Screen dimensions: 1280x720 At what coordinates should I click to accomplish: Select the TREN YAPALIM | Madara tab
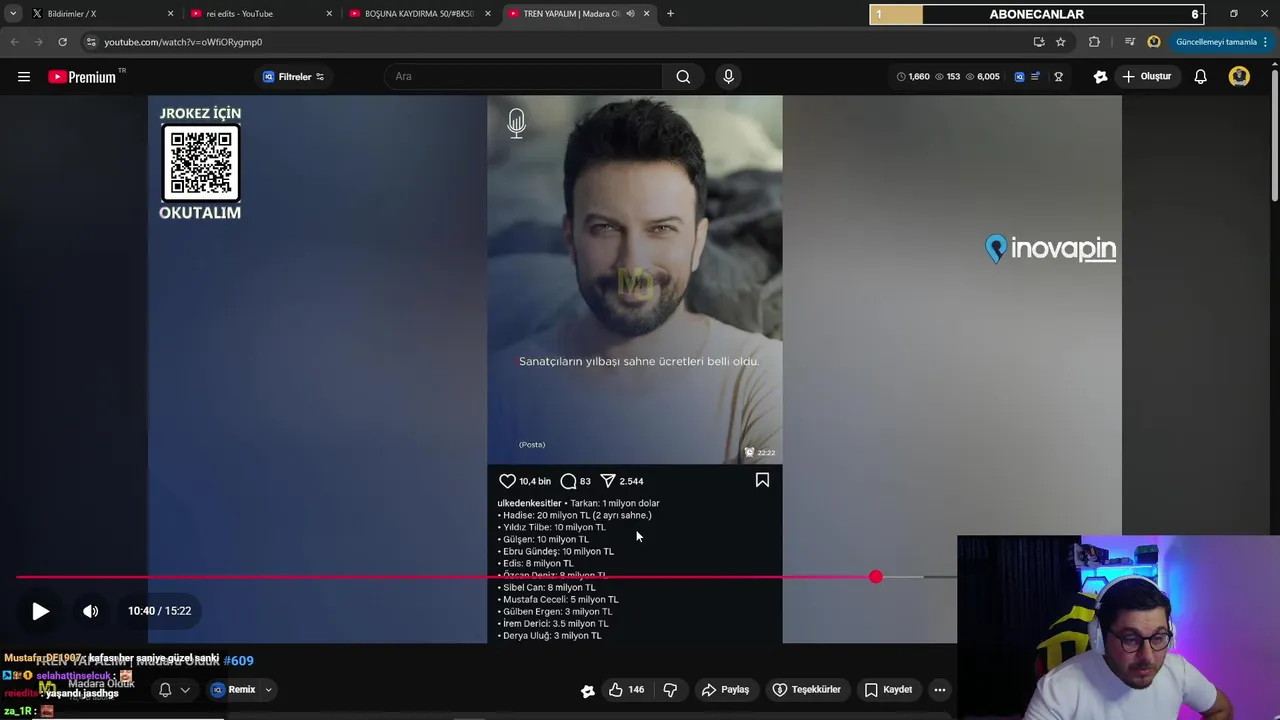pyautogui.click(x=578, y=14)
